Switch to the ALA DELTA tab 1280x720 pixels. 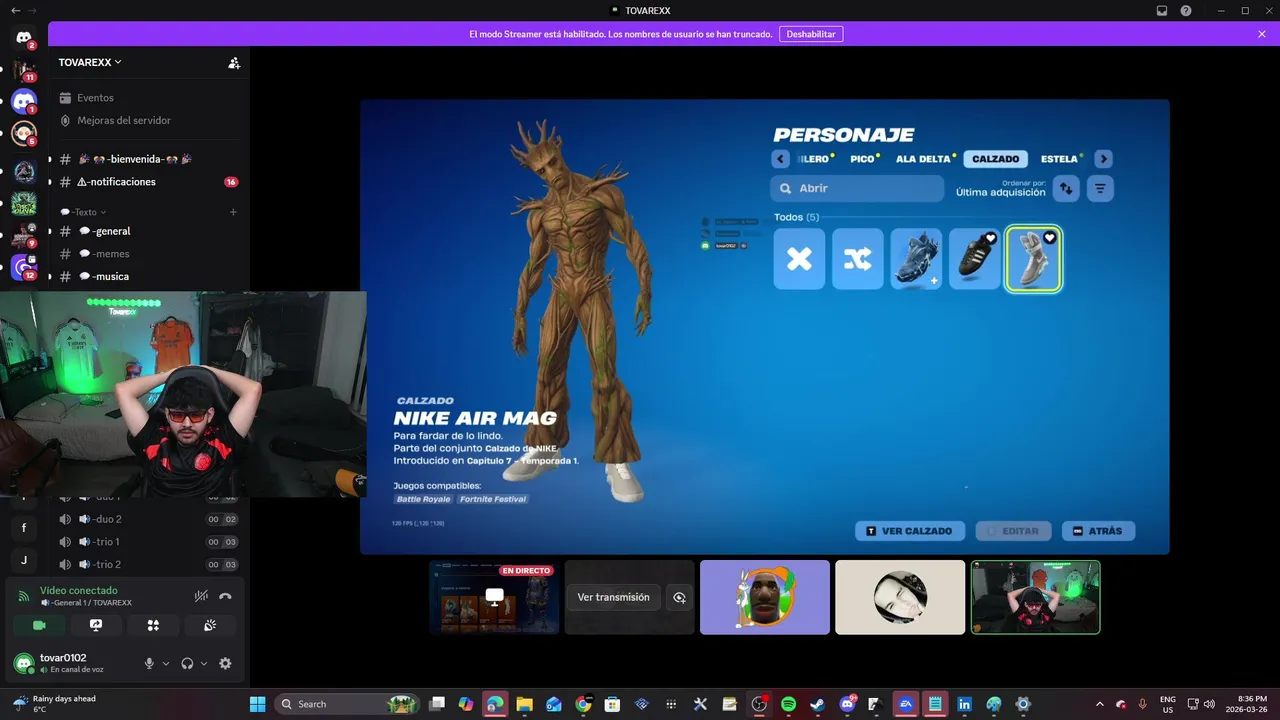[925, 159]
